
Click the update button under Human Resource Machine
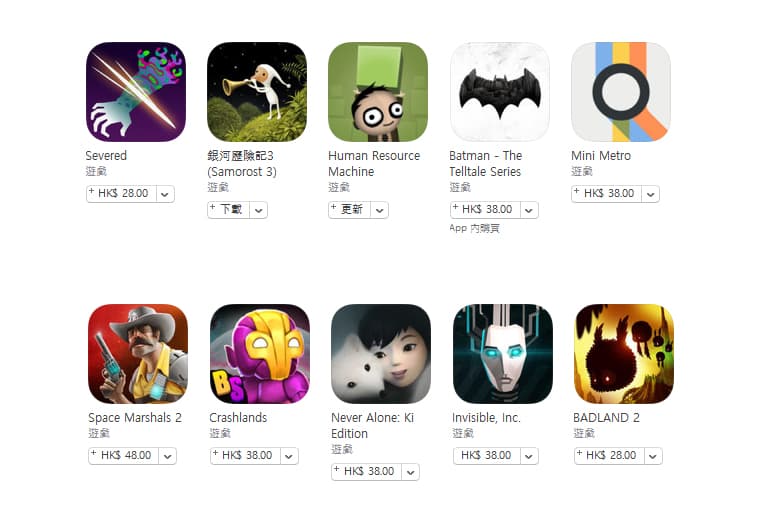point(350,210)
